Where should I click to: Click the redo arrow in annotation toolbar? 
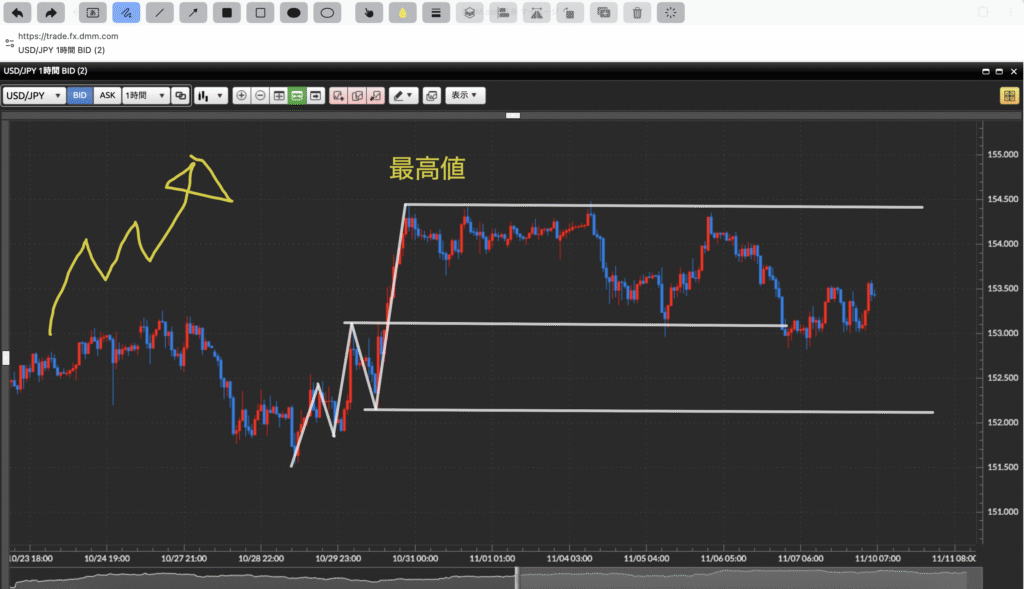click(x=51, y=13)
